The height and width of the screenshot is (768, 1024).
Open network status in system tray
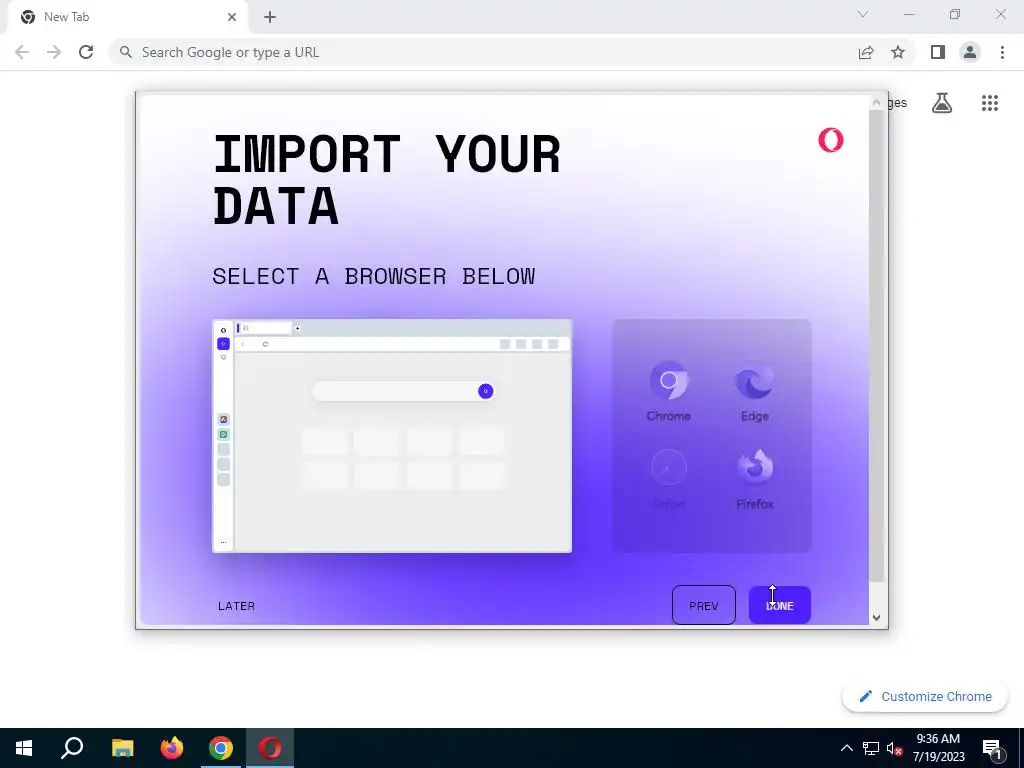[x=871, y=748]
